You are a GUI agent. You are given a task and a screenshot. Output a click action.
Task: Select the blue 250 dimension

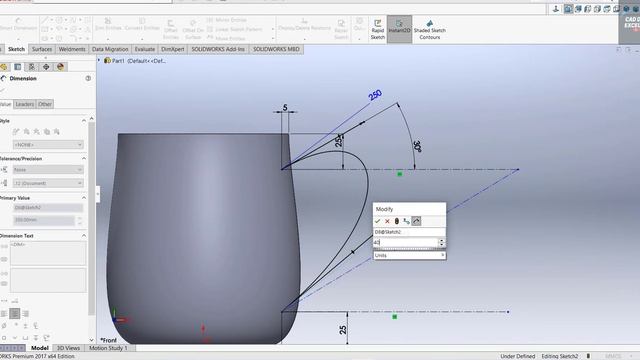pos(375,96)
